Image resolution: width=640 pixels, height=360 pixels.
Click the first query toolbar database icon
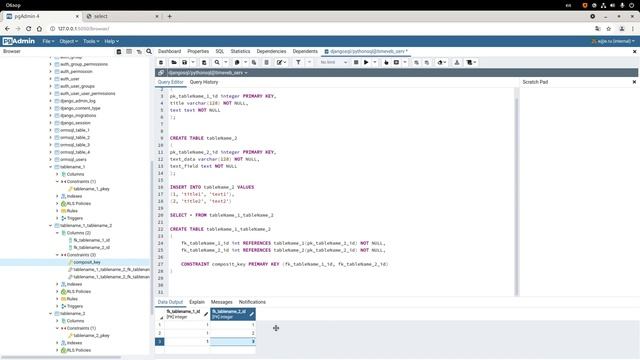coord(161,62)
